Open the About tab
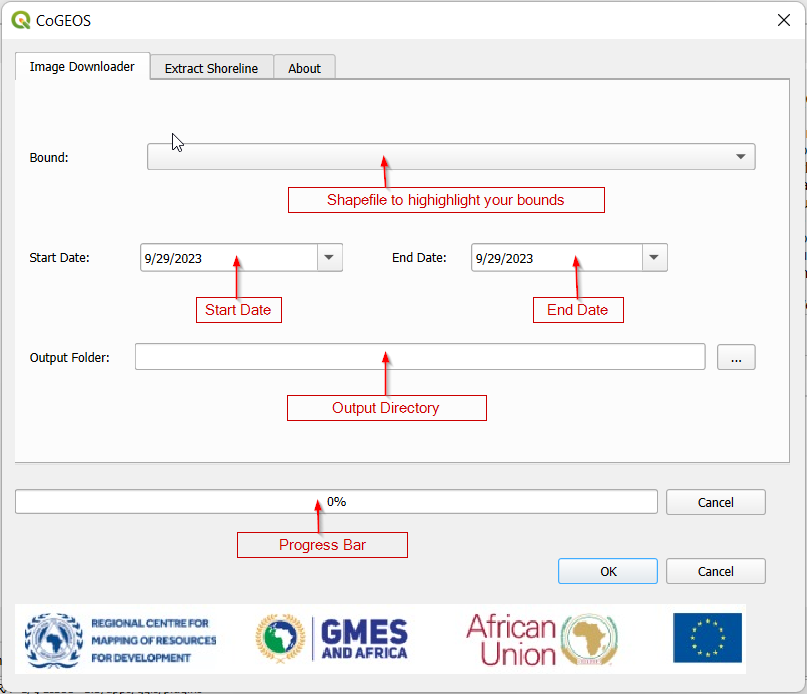The height and width of the screenshot is (694, 807). coord(304,68)
